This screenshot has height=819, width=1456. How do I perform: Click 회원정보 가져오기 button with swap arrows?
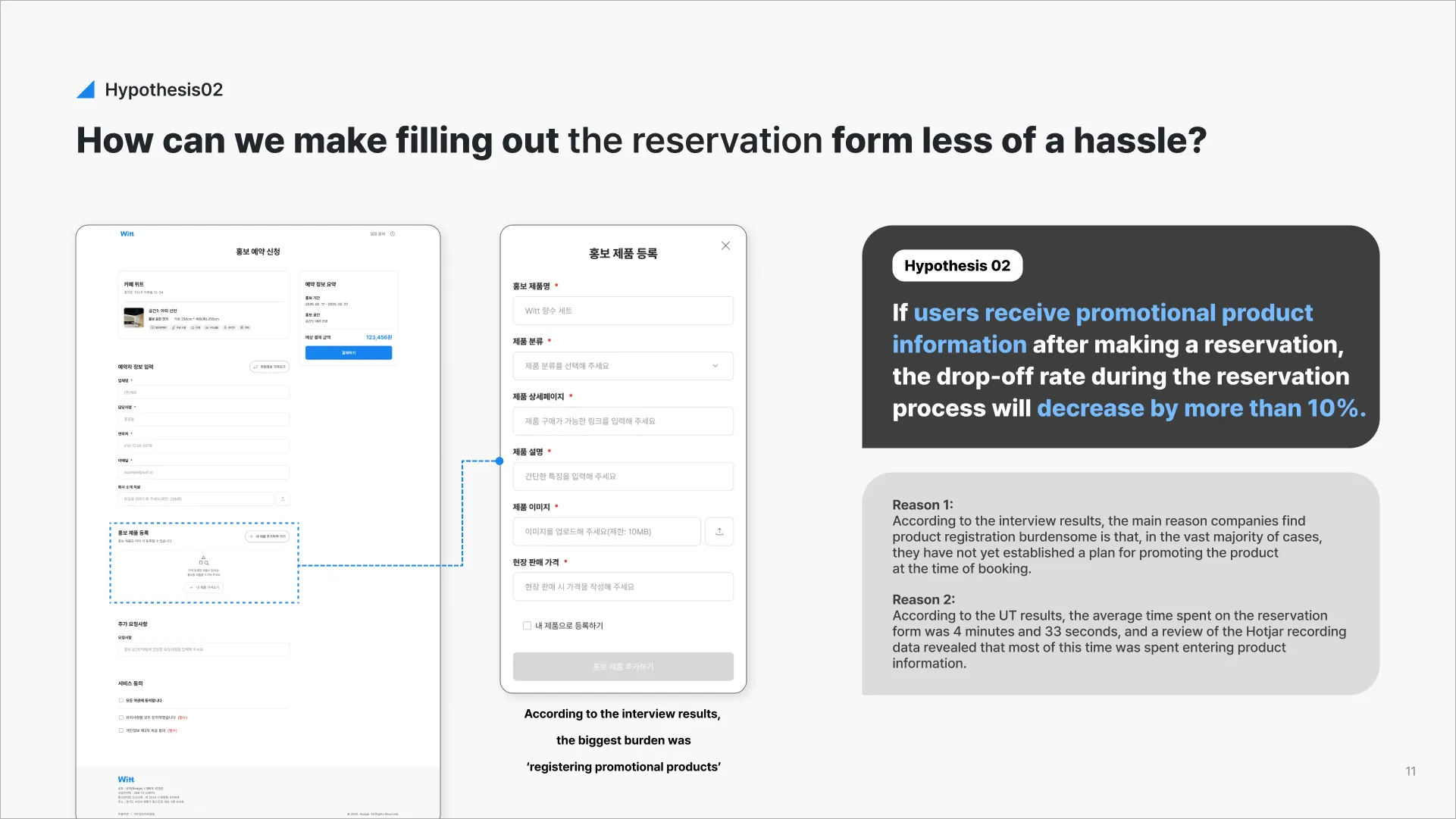[269, 367]
